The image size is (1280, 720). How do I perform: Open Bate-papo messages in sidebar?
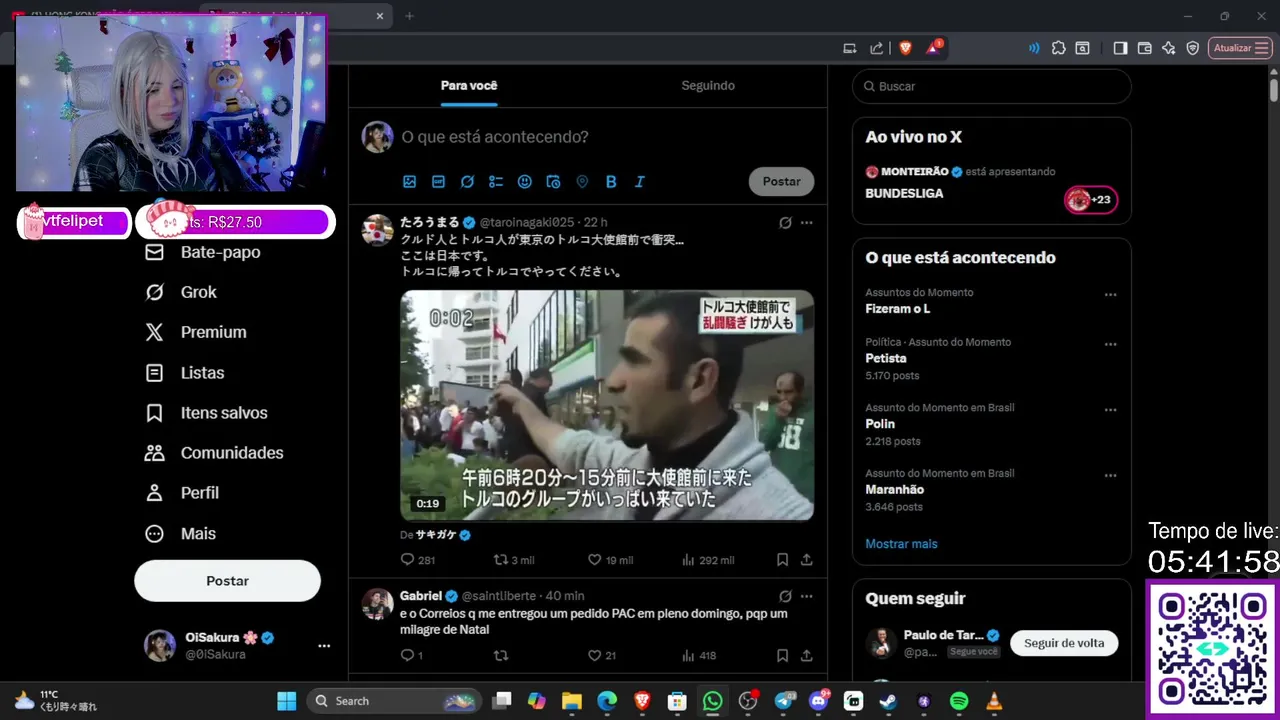point(203,252)
